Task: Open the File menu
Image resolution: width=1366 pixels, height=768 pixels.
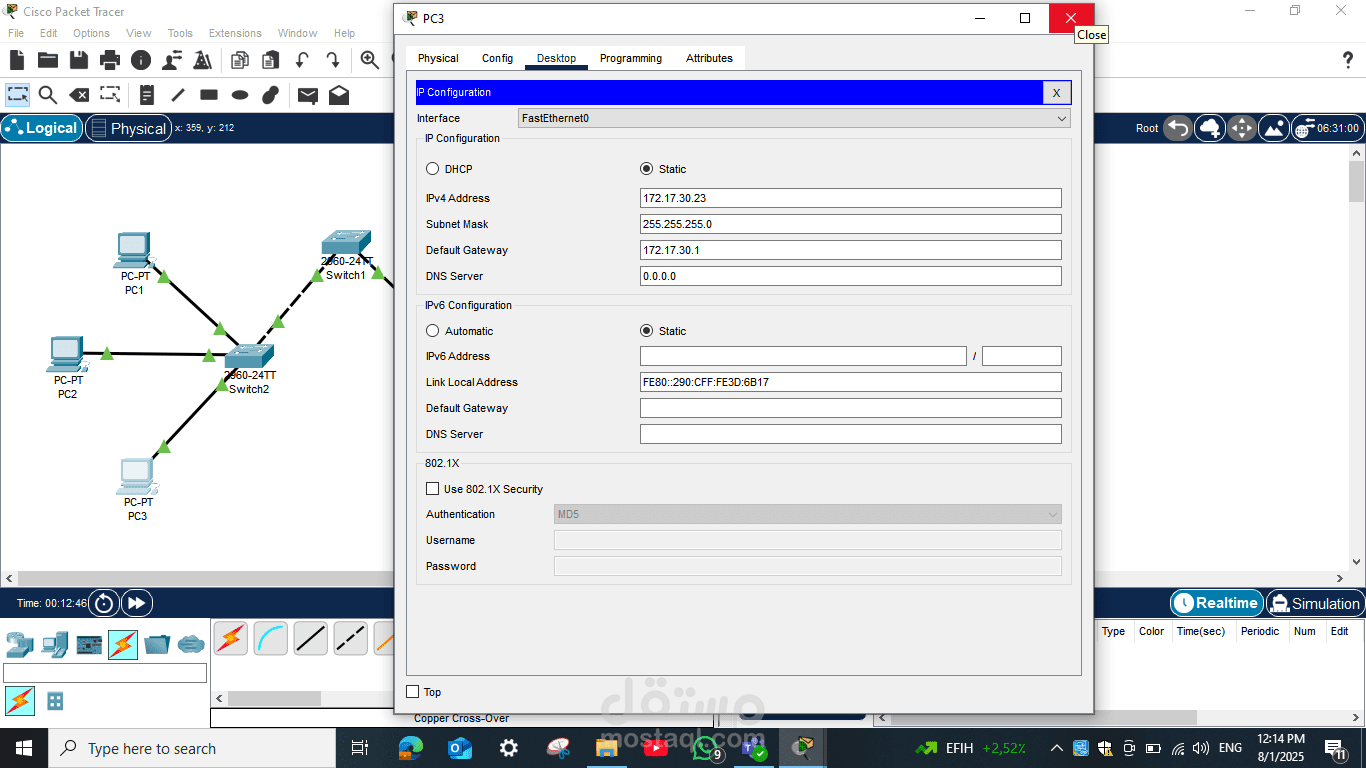Action: pos(16,33)
